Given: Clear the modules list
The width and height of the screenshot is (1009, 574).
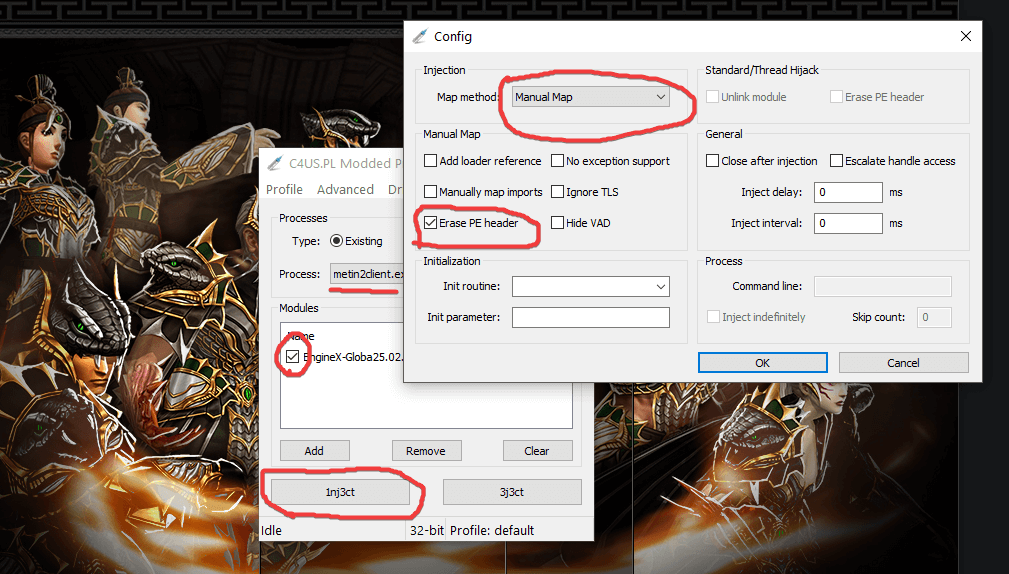Looking at the screenshot, I should click(537, 451).
